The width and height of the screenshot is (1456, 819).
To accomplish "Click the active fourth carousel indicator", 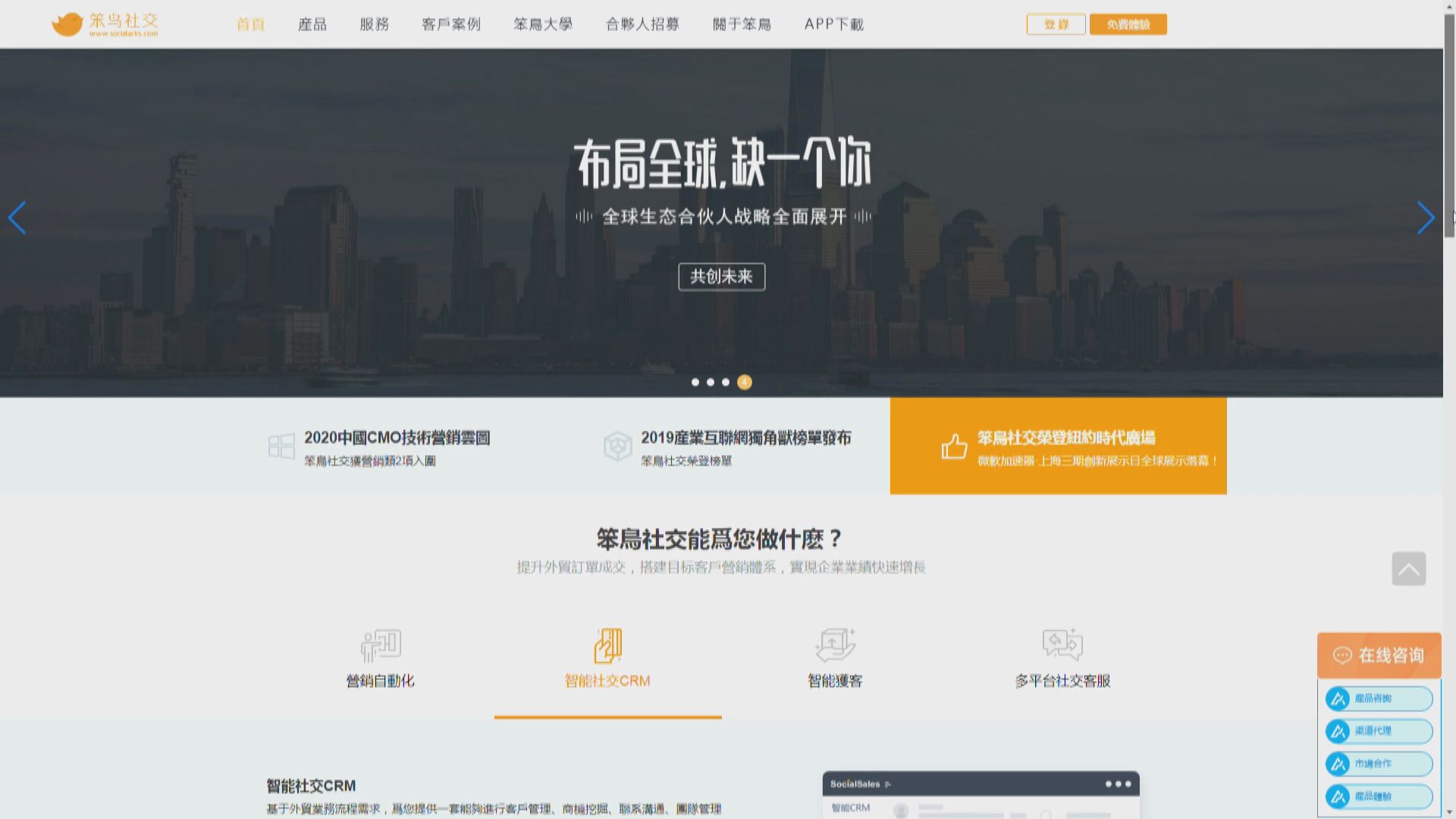I will pyautogui.click(x=744, y=382).
